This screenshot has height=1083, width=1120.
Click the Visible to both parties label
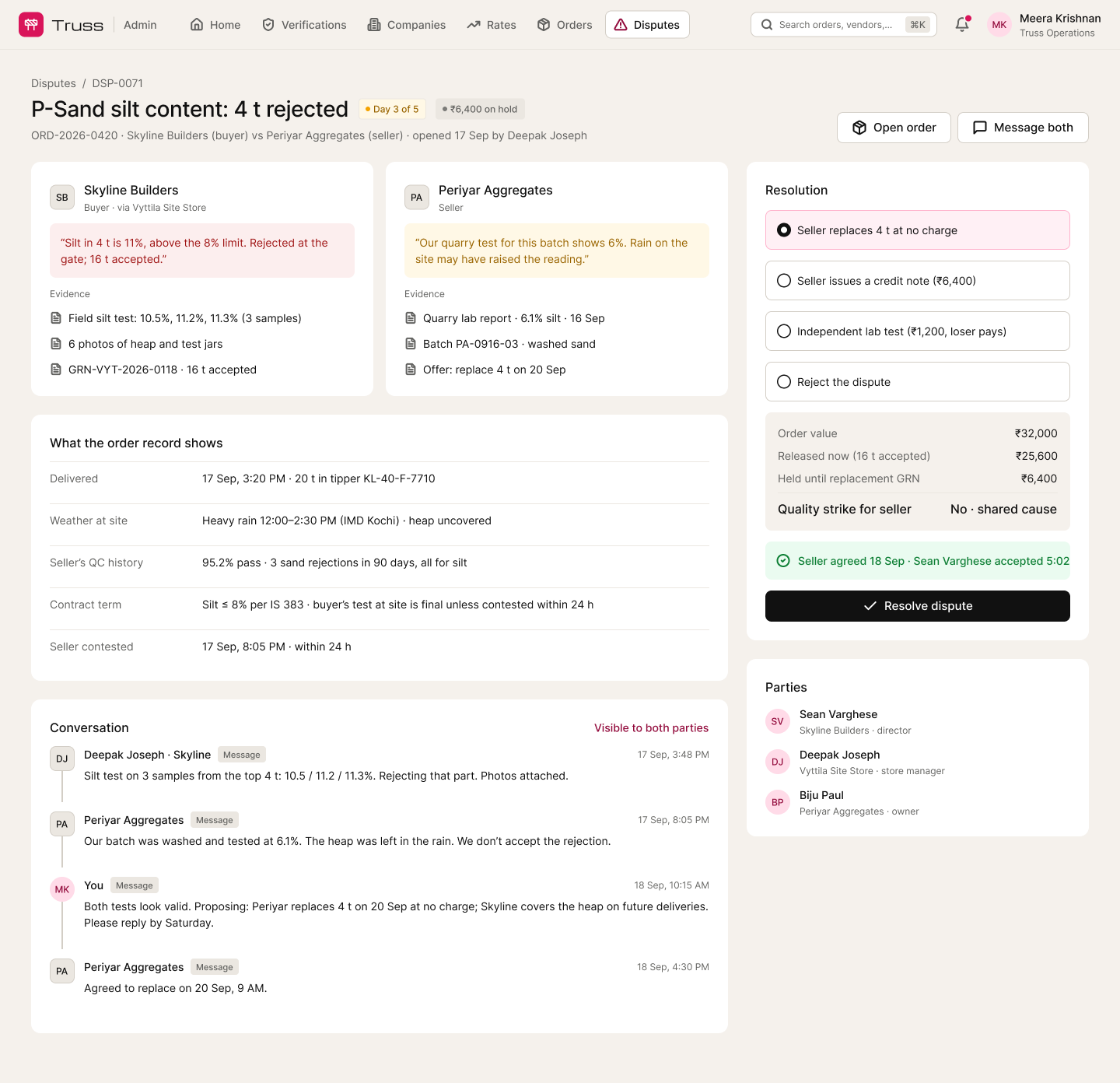[x=652, y=728]
